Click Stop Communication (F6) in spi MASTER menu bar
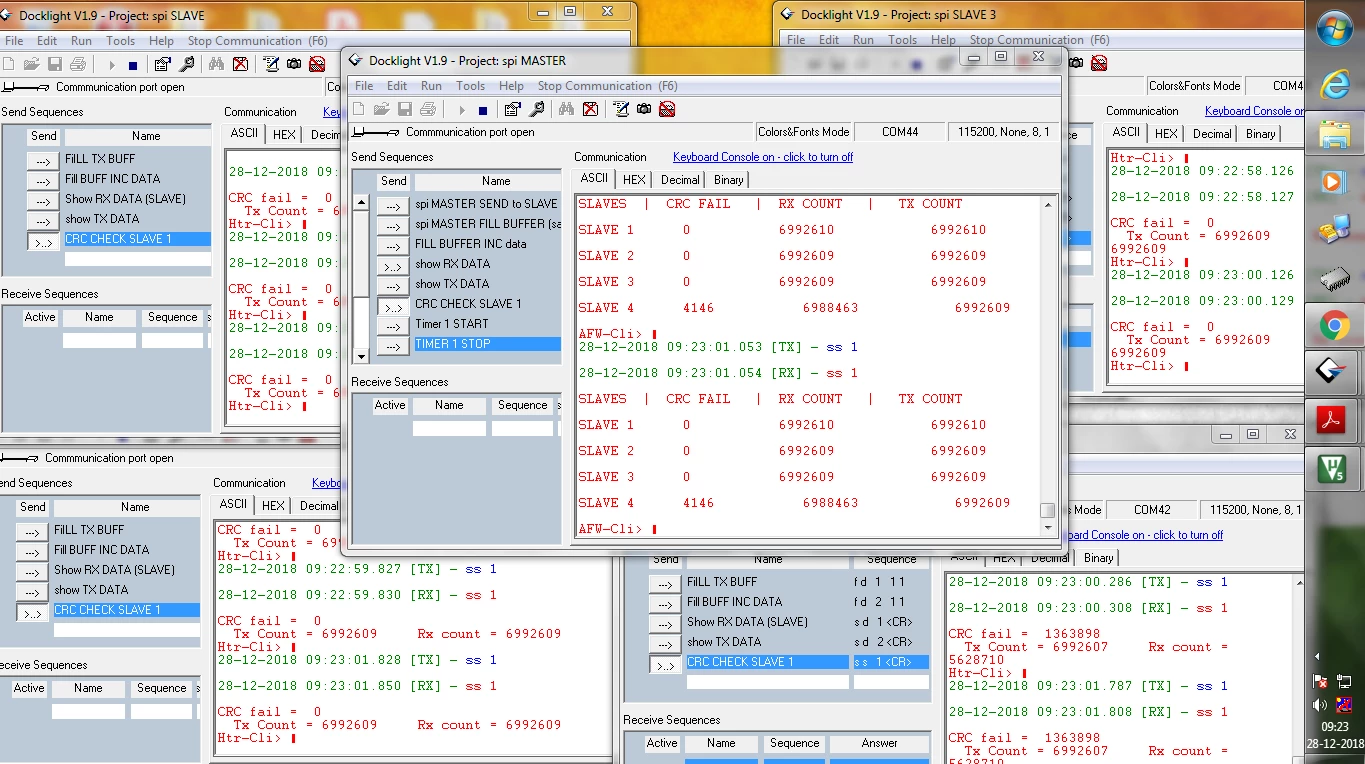The image size is (1365, 764). click(x=607, y=86)
